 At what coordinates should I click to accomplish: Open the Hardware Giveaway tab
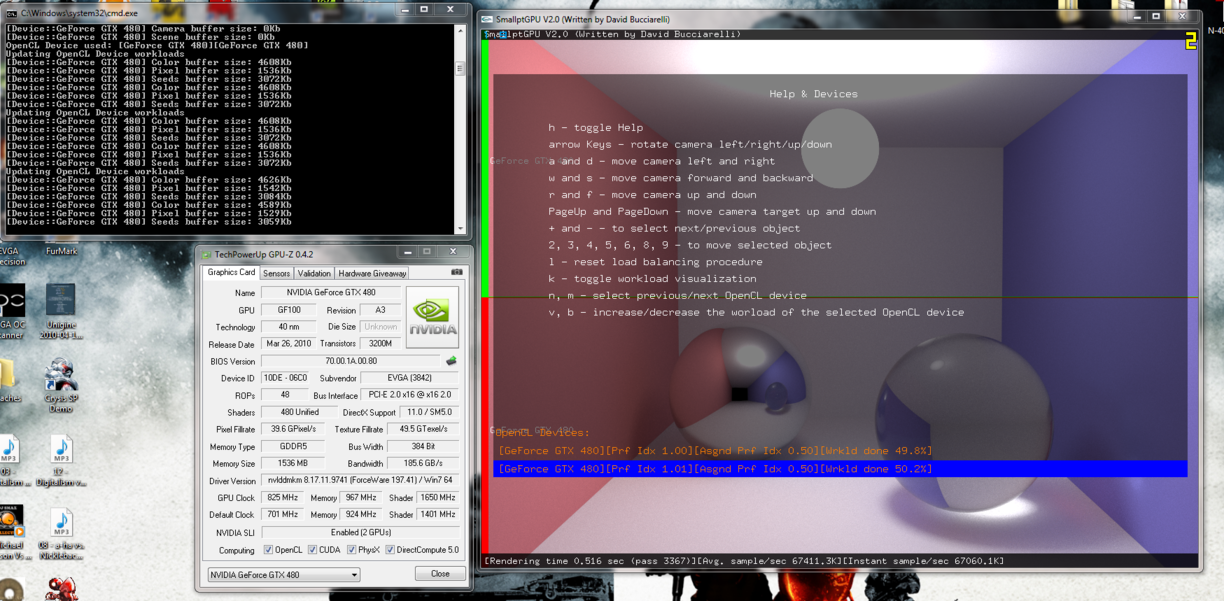[372, 273]
